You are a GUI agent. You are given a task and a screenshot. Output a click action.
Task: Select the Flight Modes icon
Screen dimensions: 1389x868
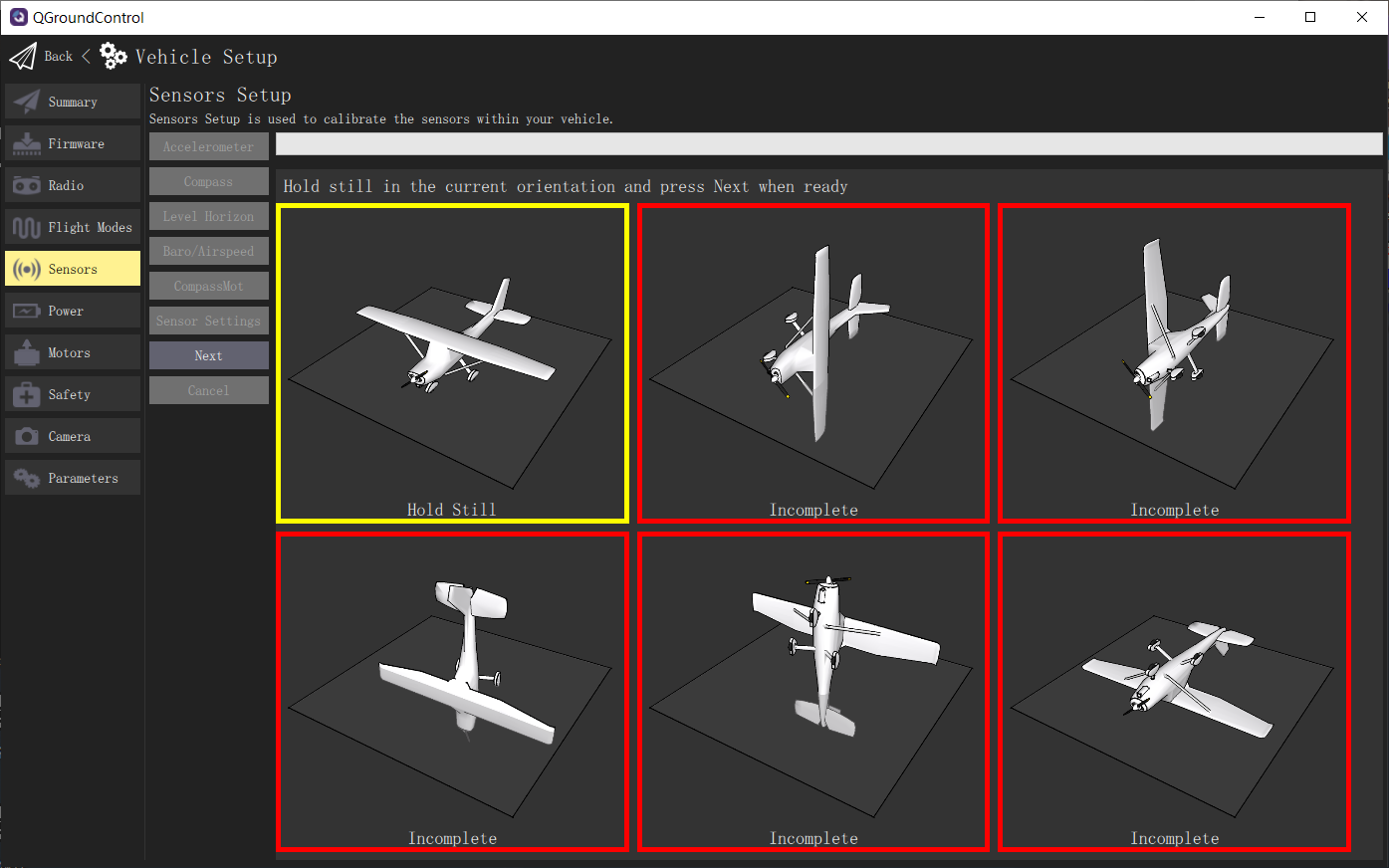25,226
